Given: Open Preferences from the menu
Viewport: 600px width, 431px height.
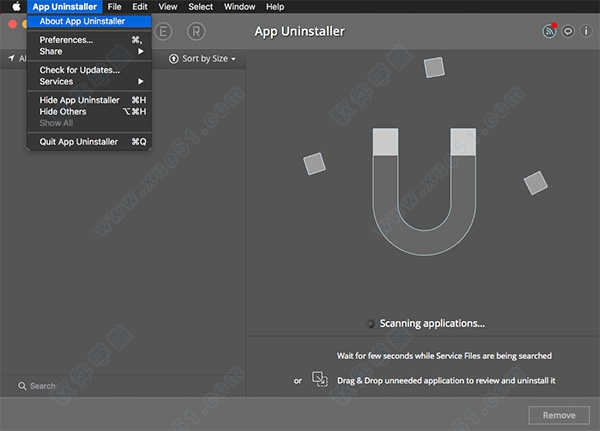Looking at the screenshot, I should pyautogui.click(x=89, y=40).
